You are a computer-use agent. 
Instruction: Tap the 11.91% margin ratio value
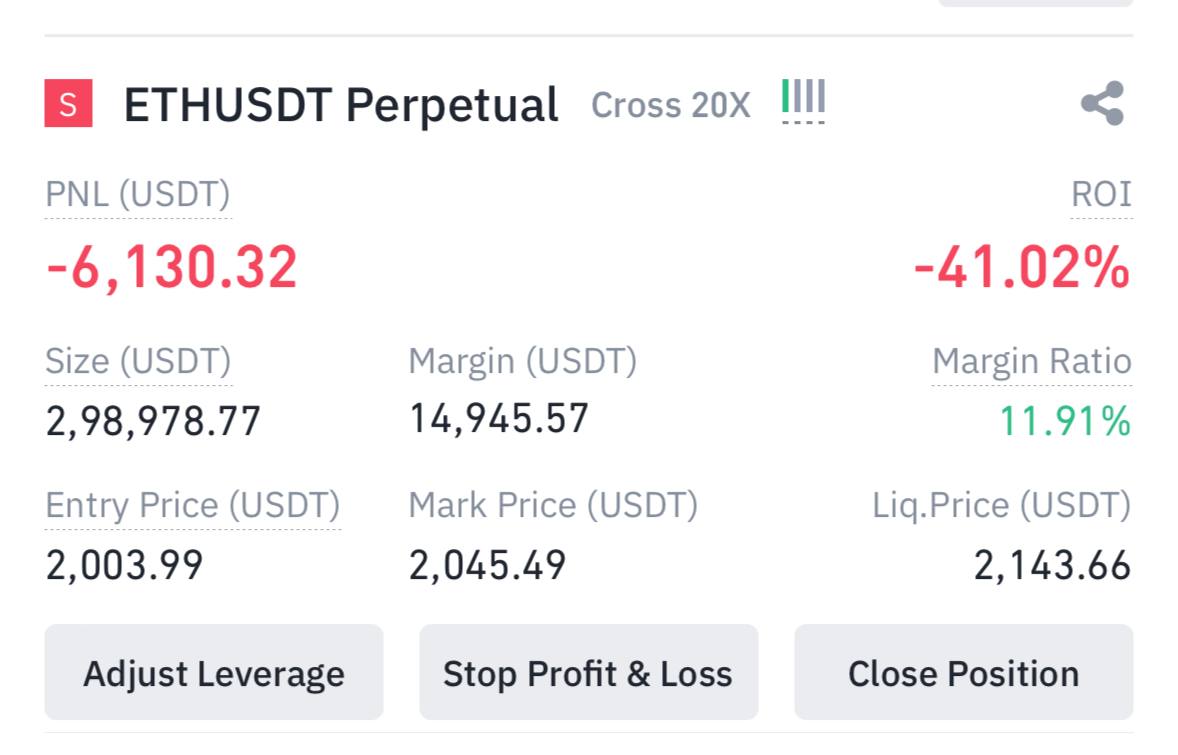tap(1065, 422)
